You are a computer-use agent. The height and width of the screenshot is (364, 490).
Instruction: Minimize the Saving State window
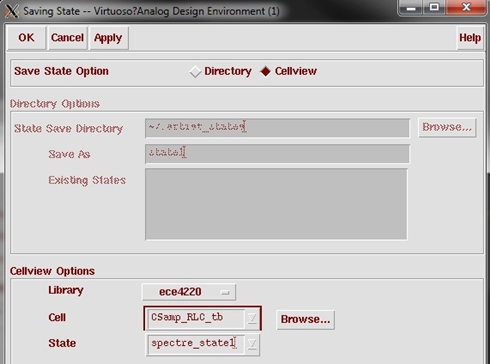click(411, 7)
